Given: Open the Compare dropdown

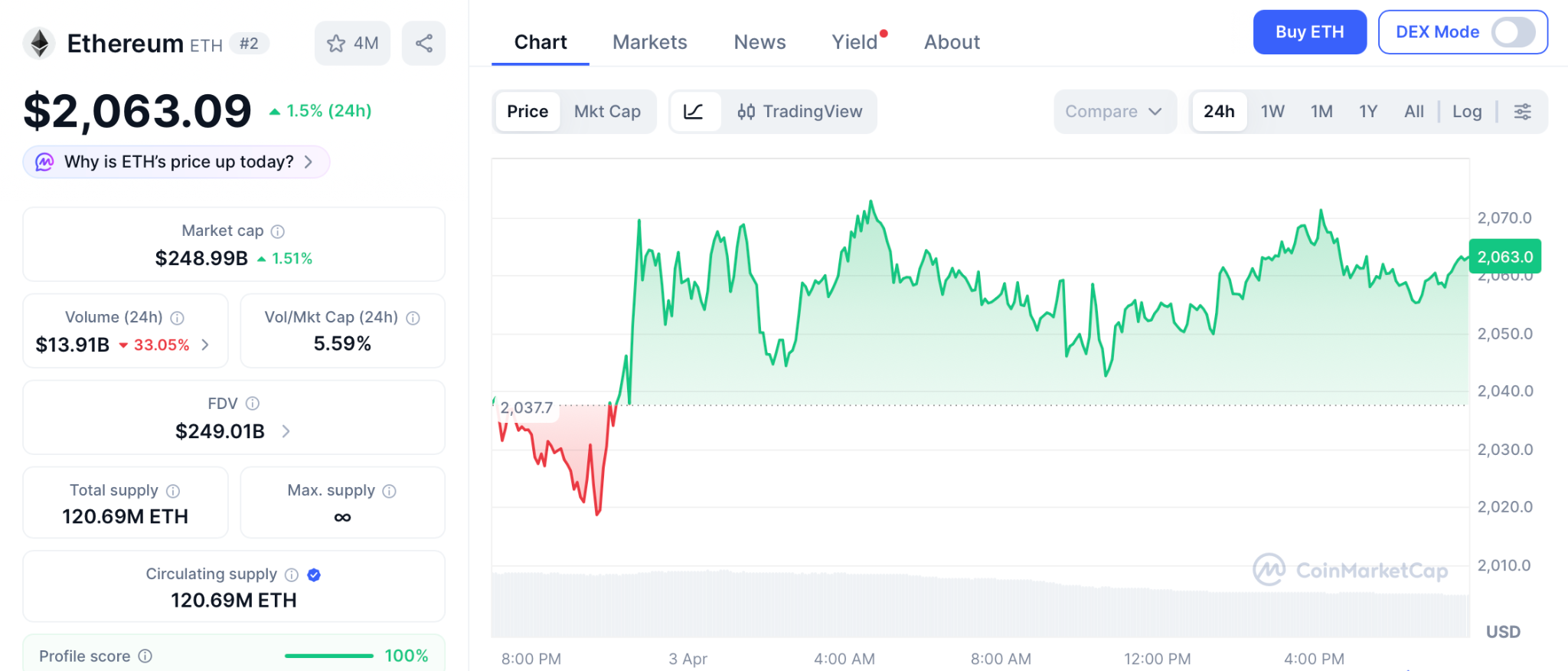Looking at the screenshot, I should click(x=1114, y=112).
